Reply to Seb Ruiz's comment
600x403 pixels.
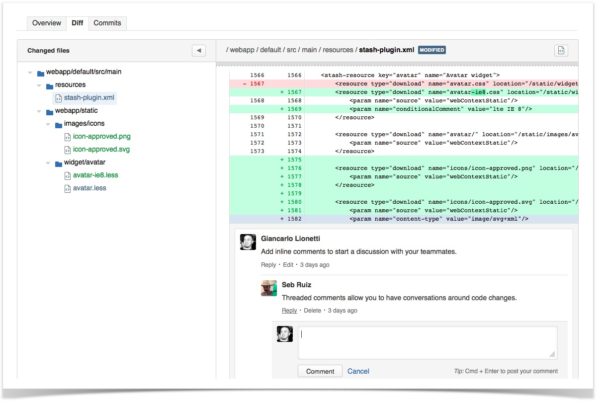click(289, 311)
